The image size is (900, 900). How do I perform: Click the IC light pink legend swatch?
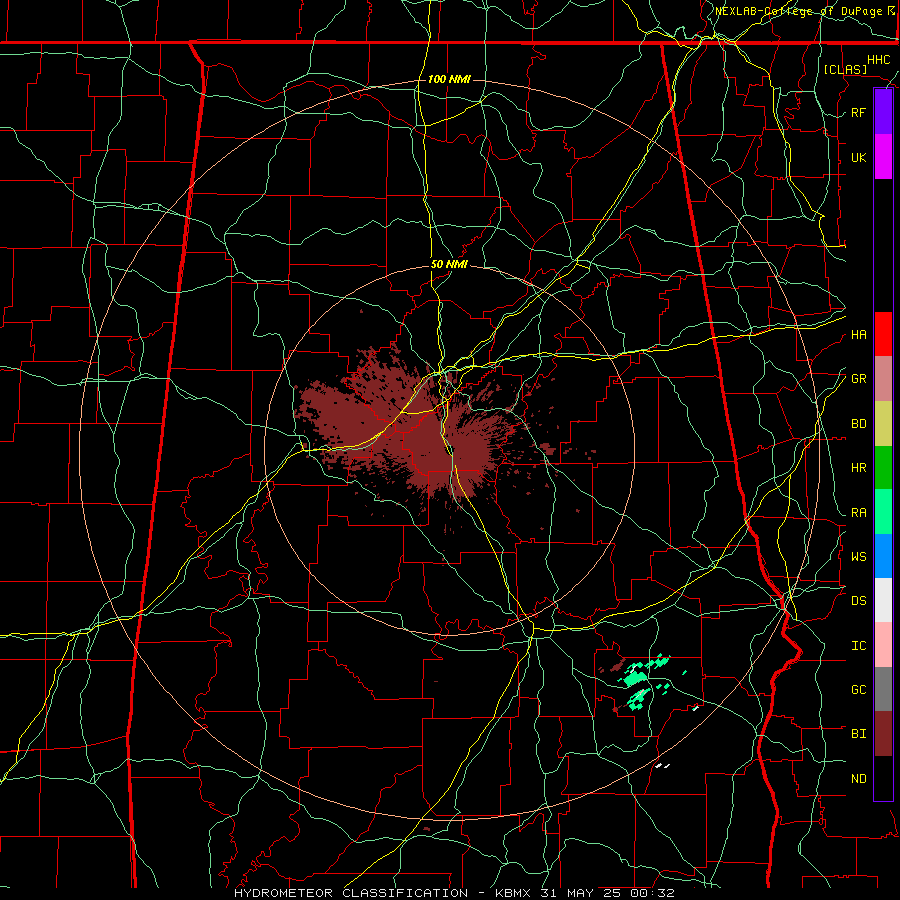[883, 645]
